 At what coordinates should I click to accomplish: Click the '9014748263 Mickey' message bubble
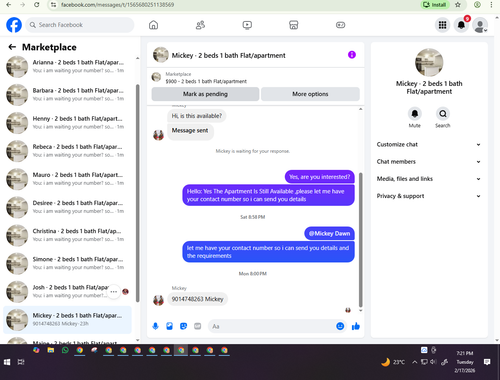[197, 299]
